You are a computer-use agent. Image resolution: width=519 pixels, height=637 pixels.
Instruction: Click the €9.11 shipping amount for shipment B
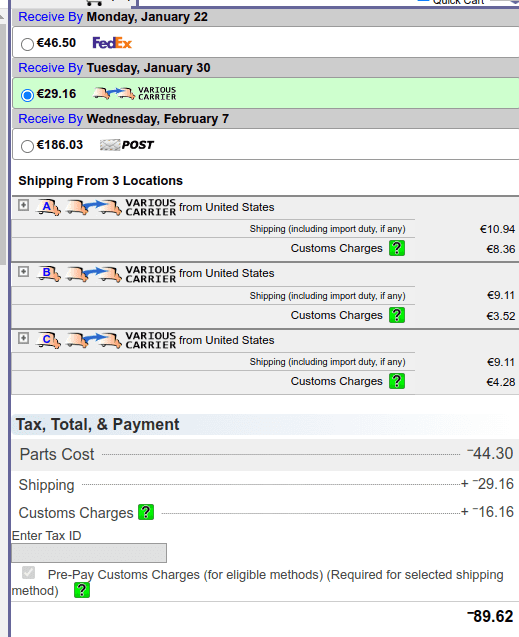(x=501, y=295)
